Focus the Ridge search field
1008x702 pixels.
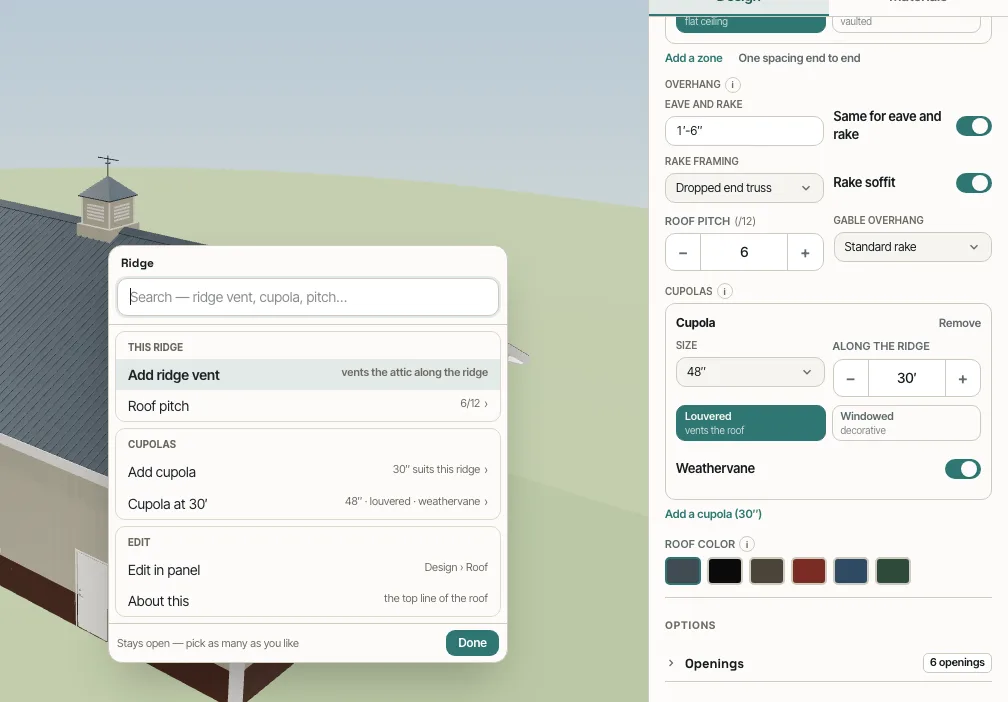[308, 297]
